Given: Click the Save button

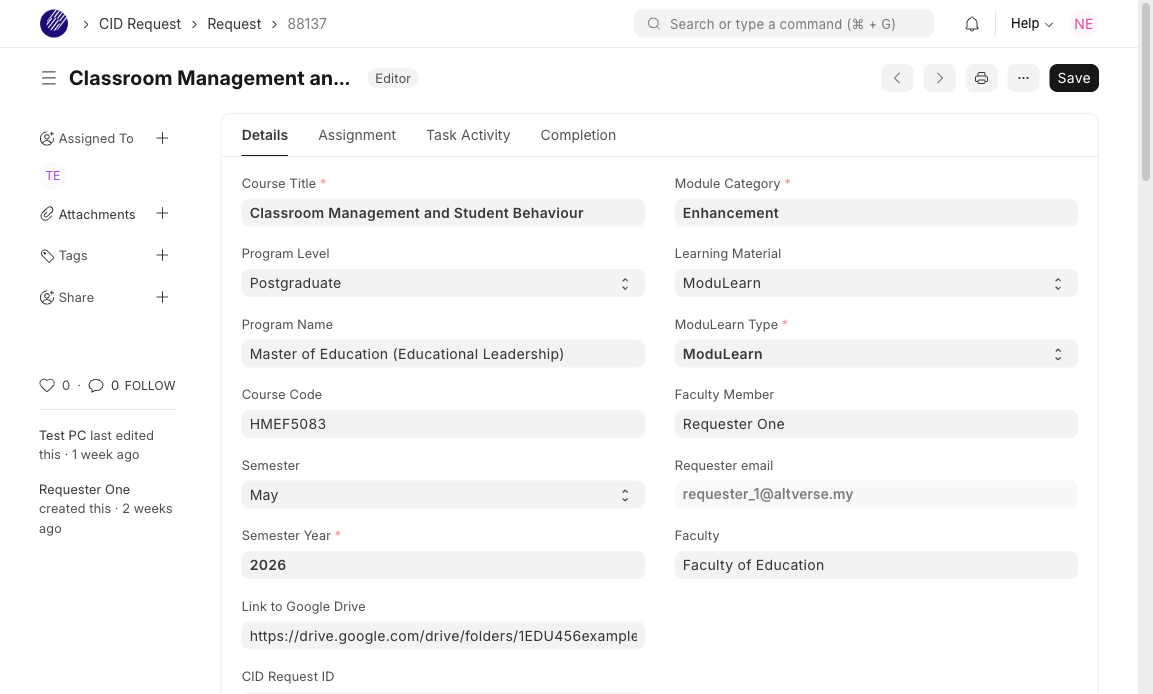Looking at the screenshot, I should 1073,78.
